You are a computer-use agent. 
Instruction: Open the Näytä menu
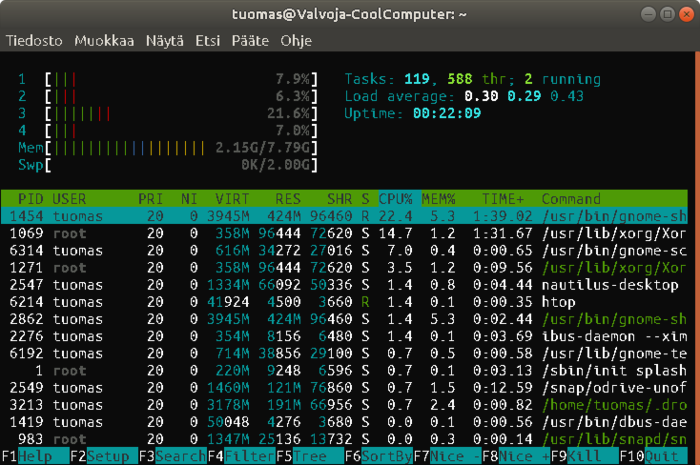(165, 41)
